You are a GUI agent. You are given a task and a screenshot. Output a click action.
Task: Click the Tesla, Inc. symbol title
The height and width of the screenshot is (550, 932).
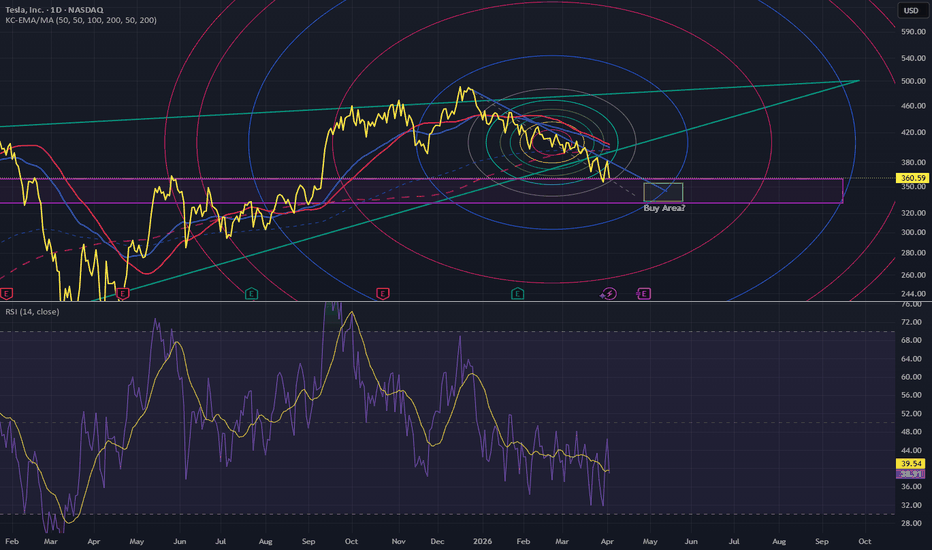pos(54,10)
